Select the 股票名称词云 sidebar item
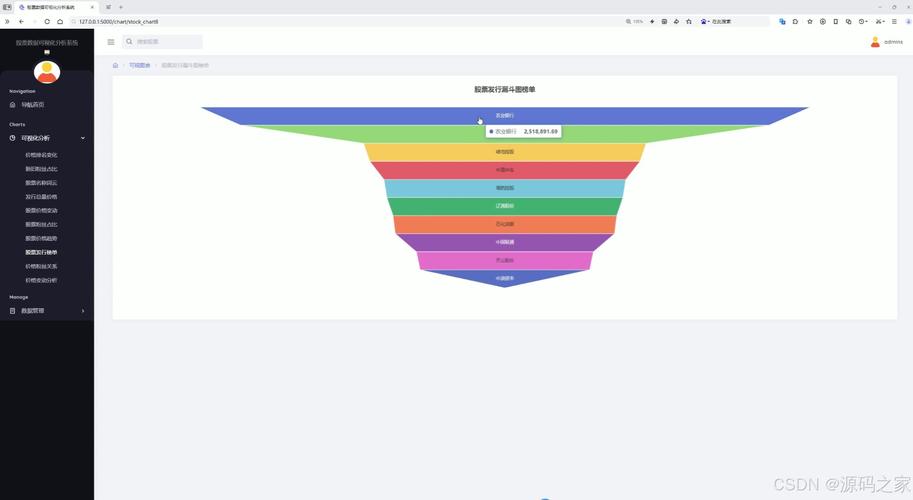This screenshot has width=913, height=500. 41,183
